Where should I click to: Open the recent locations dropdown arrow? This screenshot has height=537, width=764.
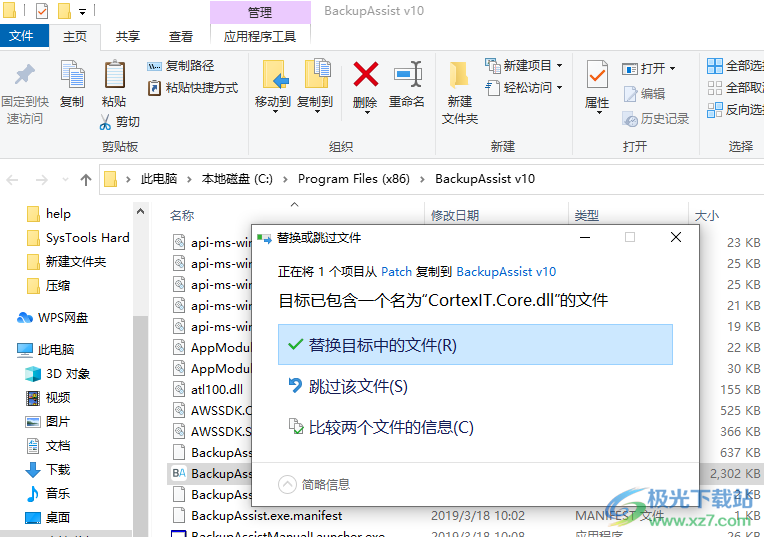click(x=65, y=180)
